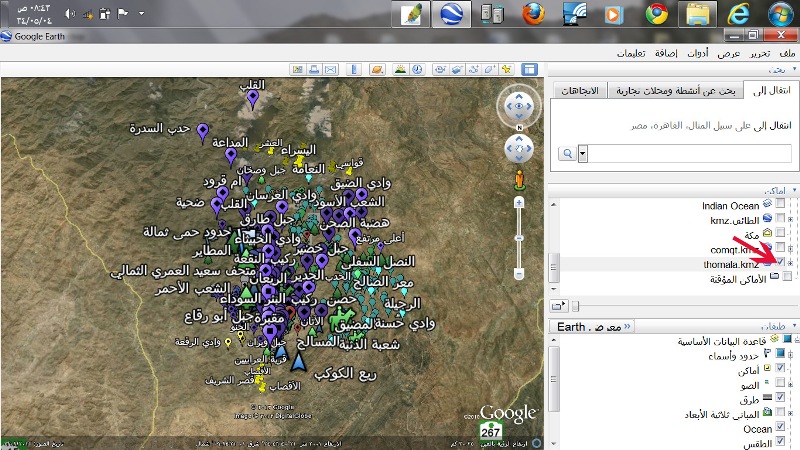Enable the مكة place checkbox
The width and height of the screenshot is (800, 450).
(780, 233)
